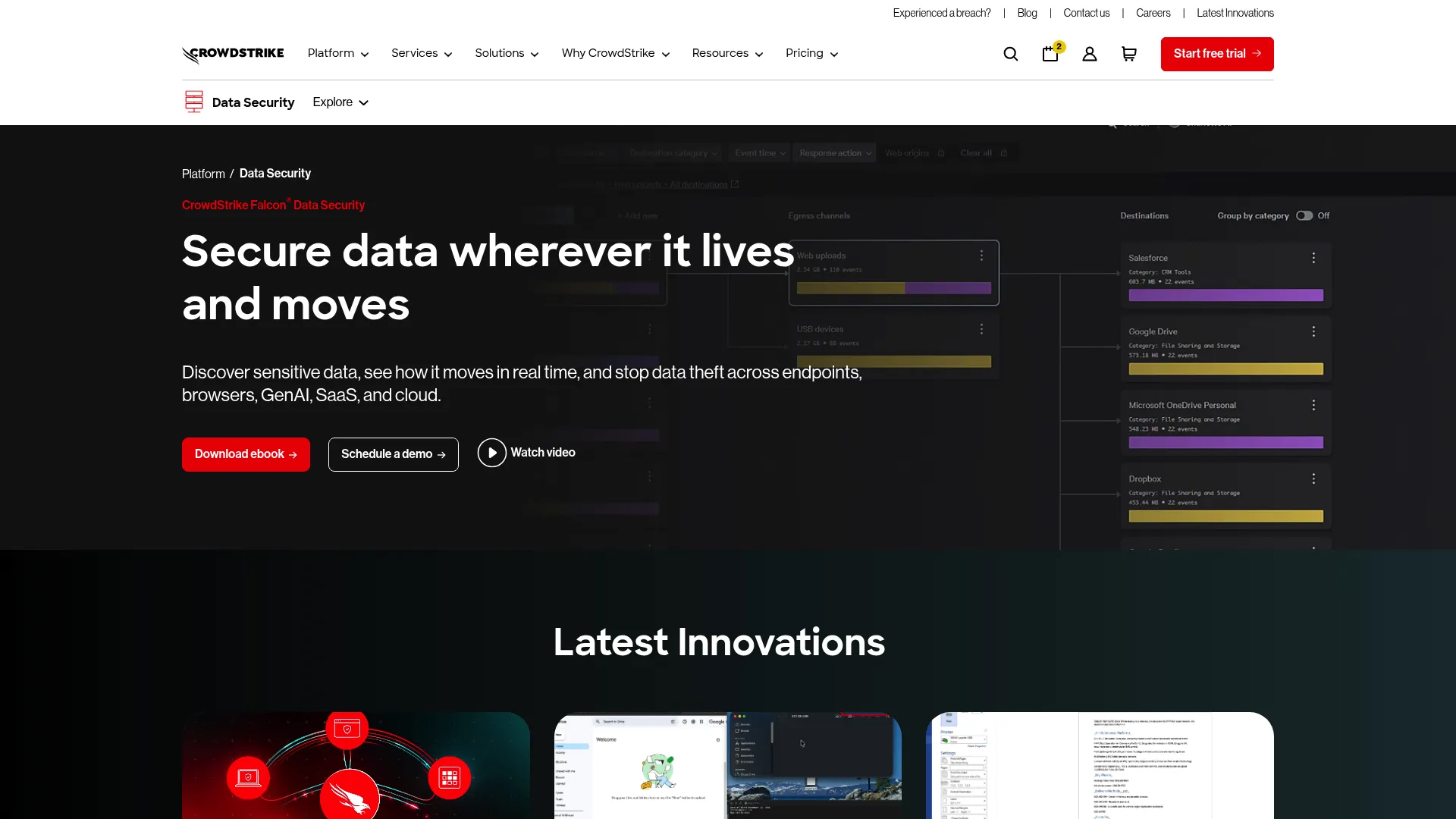Click the Web uploads yellow-purple bar

(894, 288)
